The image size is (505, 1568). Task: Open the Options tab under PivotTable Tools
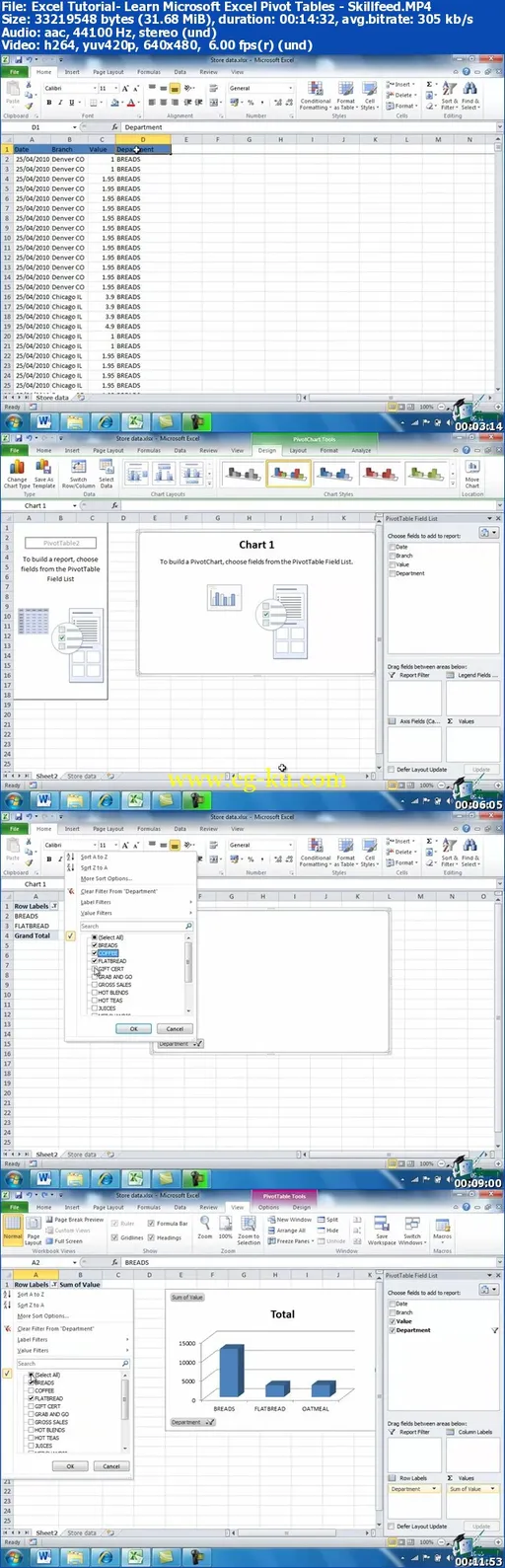coord(268,1207)
